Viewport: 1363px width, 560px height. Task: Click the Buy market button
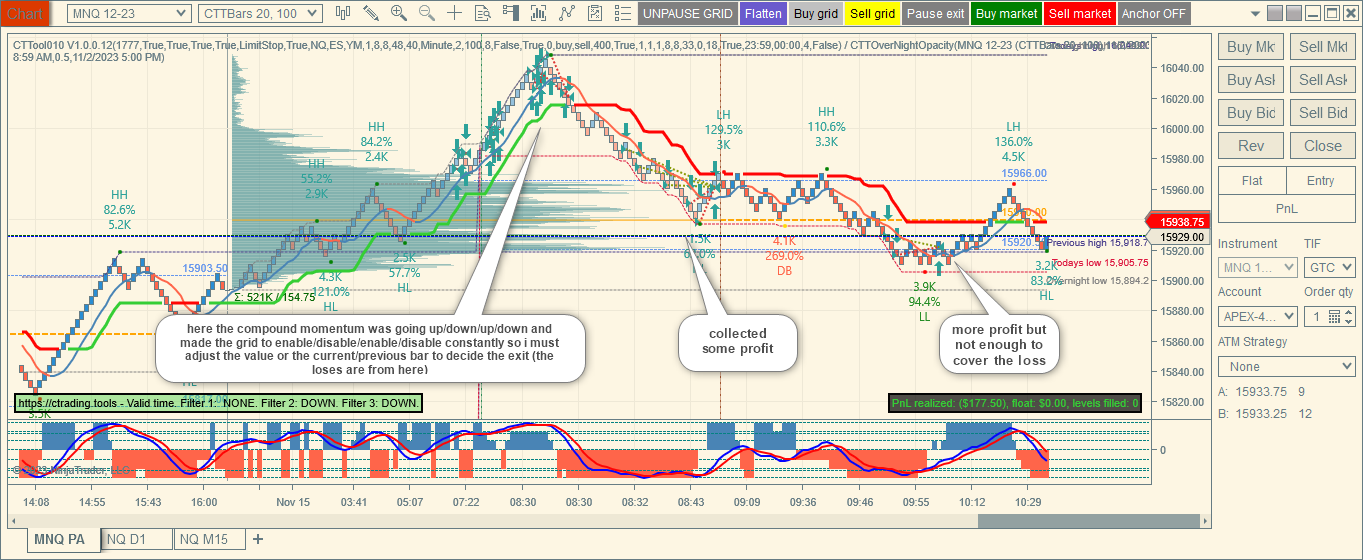tap(1006, 14)
